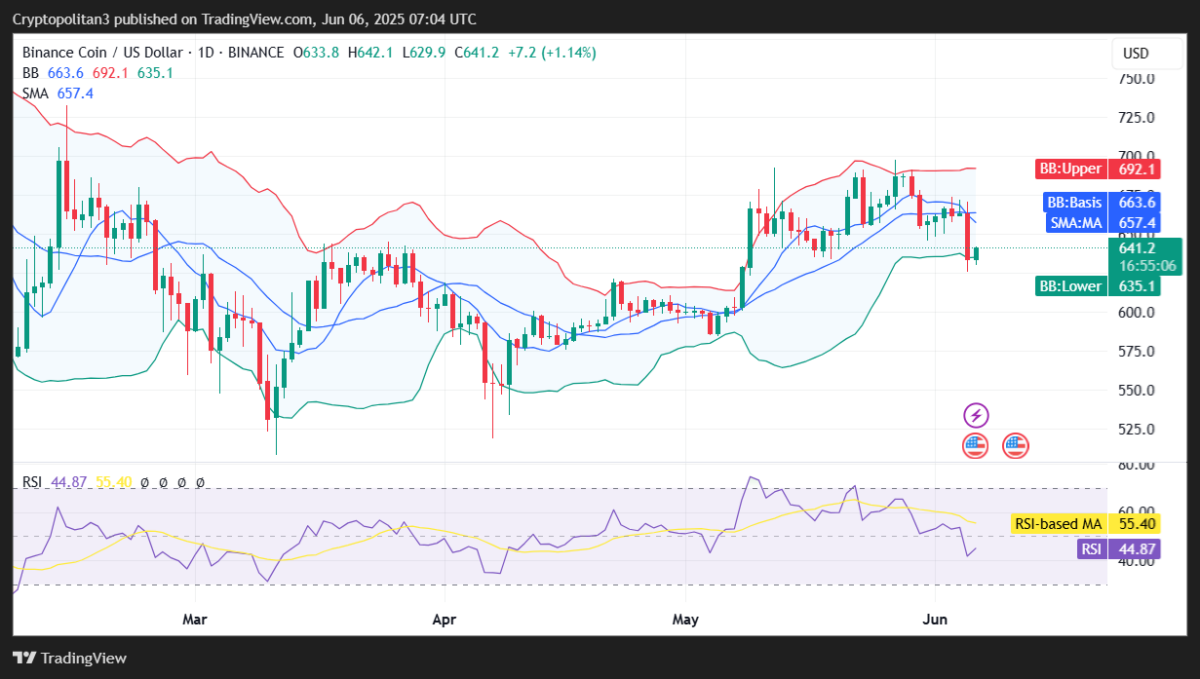
Task: Click the May label on time axis
Action: pos(685,619)
